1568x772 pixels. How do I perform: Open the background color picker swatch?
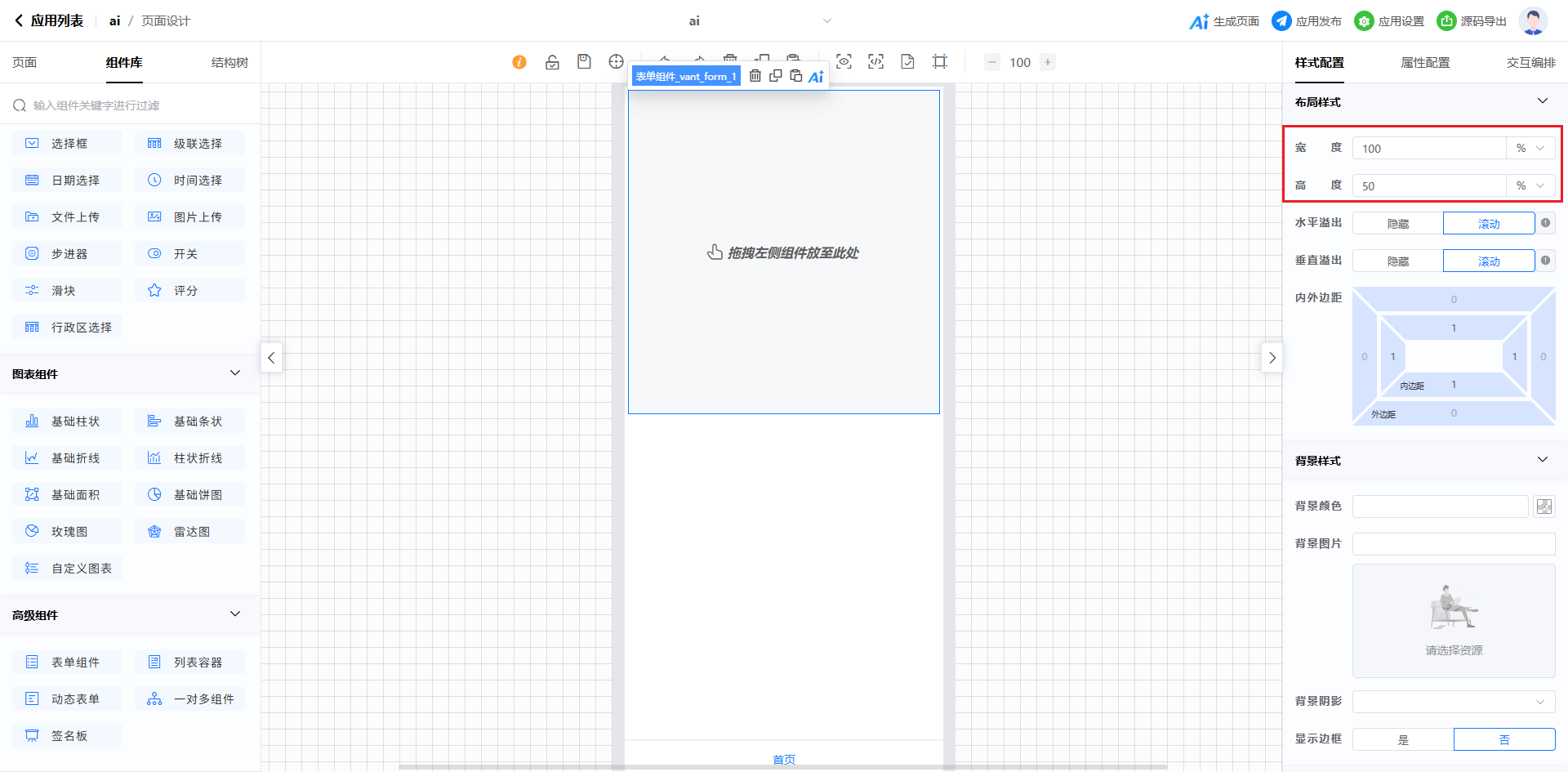1543,506
